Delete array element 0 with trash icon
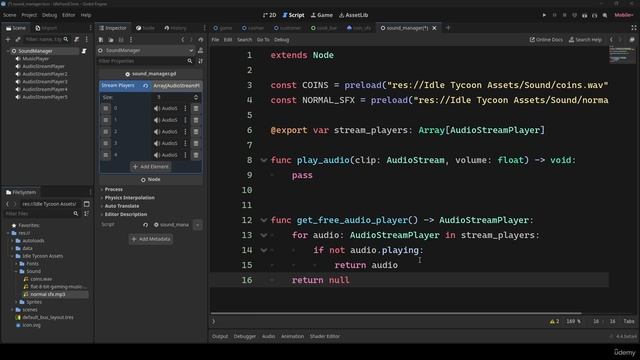 196,108
